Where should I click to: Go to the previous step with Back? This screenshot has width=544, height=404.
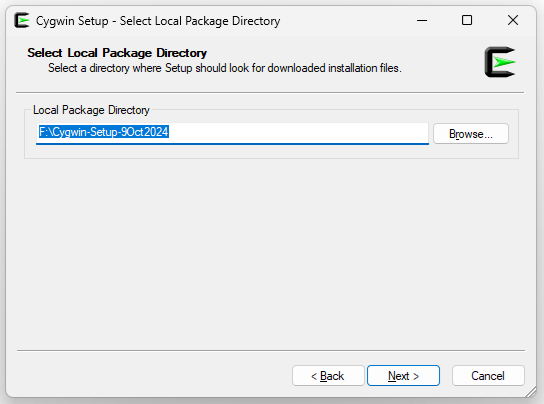click(x=328, y=376)
